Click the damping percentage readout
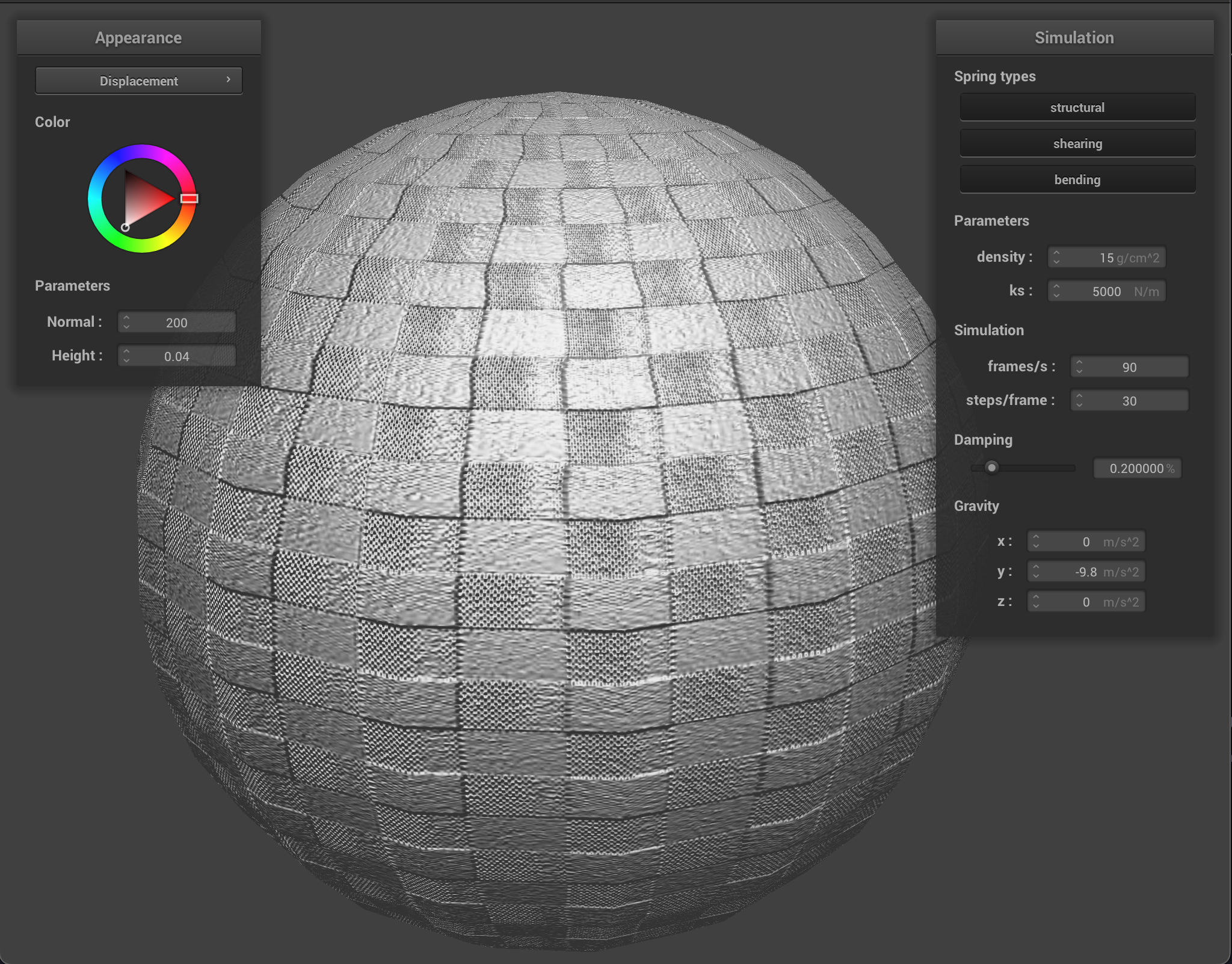The height and width of the screenshot is (964, 1232). (x=1137, y=468)
